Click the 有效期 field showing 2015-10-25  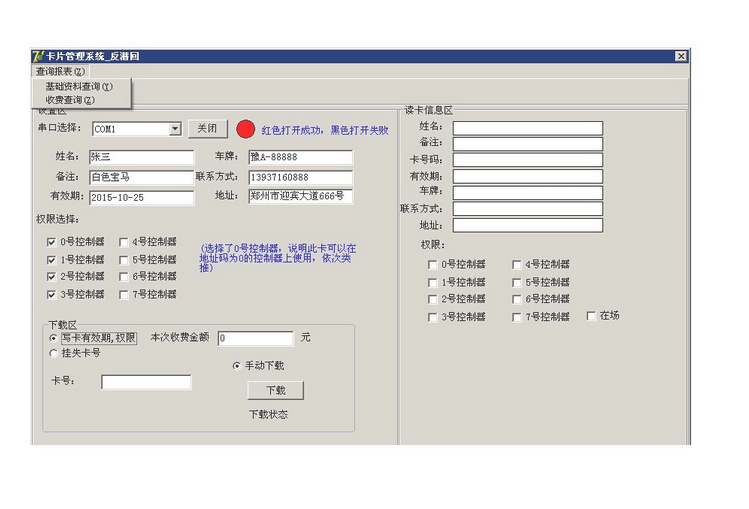coord(141,197)
